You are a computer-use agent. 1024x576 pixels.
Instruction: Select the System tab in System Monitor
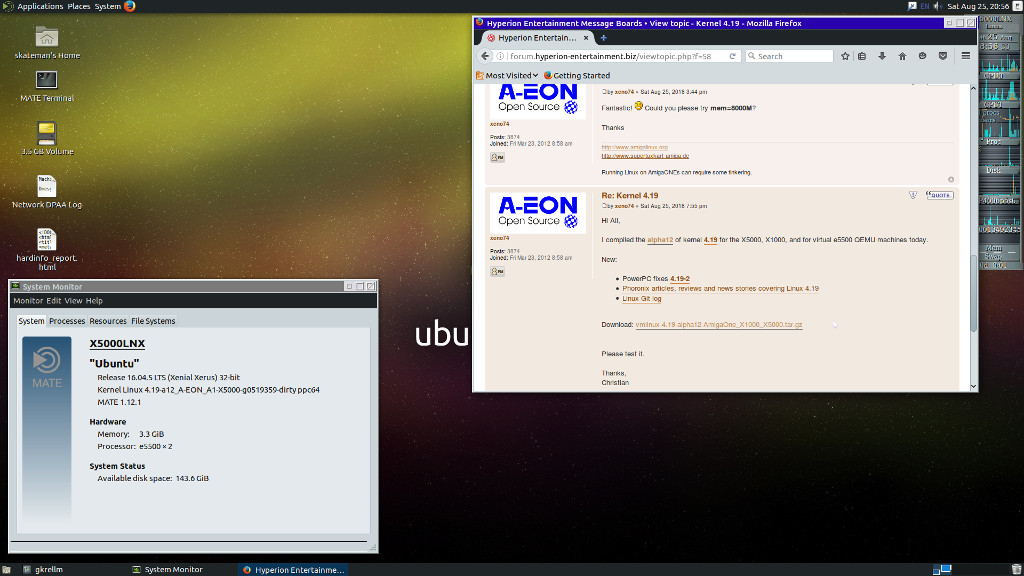click(31, 321)
